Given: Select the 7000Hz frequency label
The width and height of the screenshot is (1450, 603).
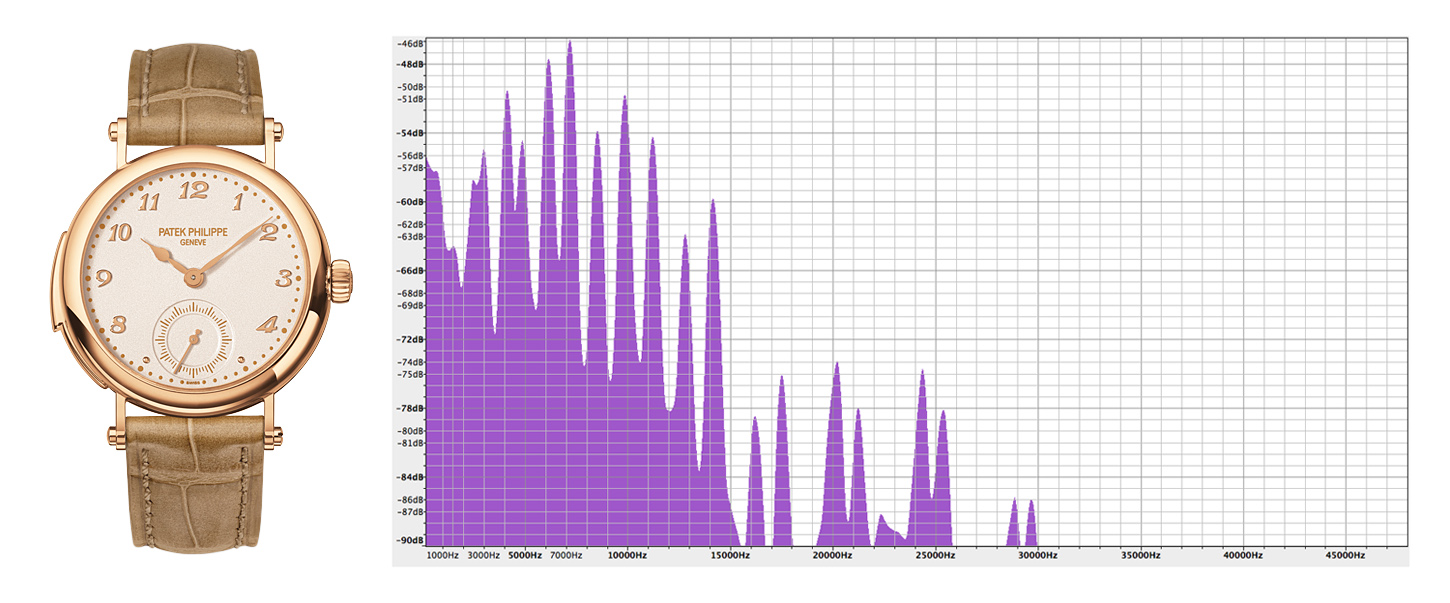Looking at the screenshot, I should (x=566, y=555).
